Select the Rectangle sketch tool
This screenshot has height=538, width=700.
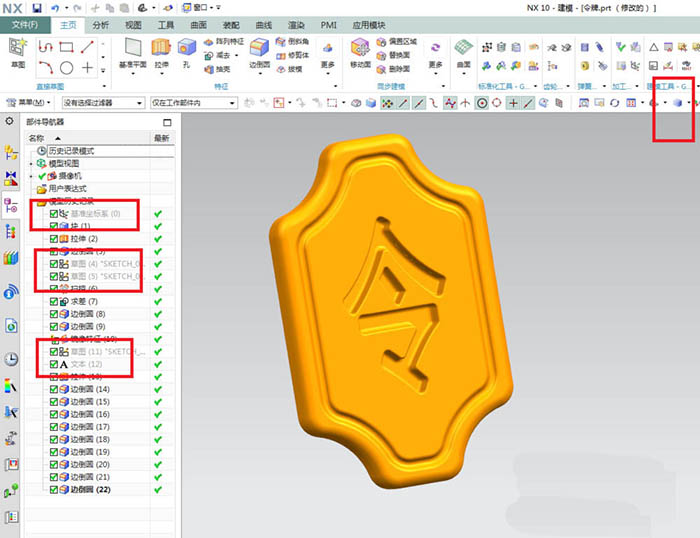(67, 46)
